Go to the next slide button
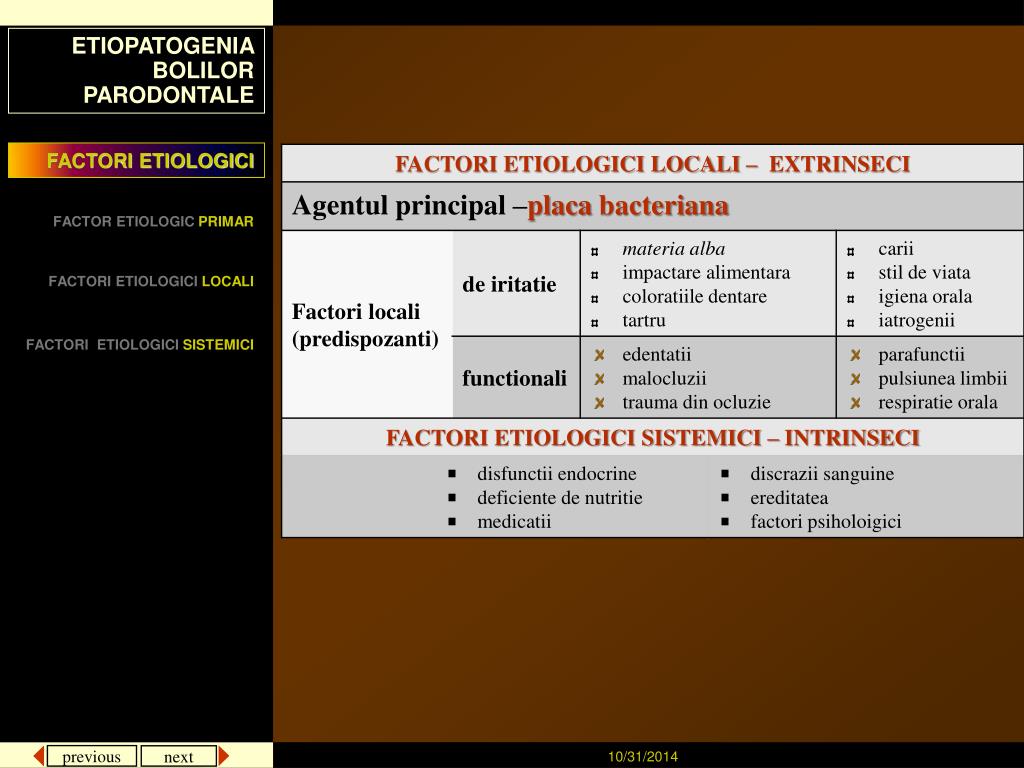This screenshot has width=1024, height=768. [178, 756]
